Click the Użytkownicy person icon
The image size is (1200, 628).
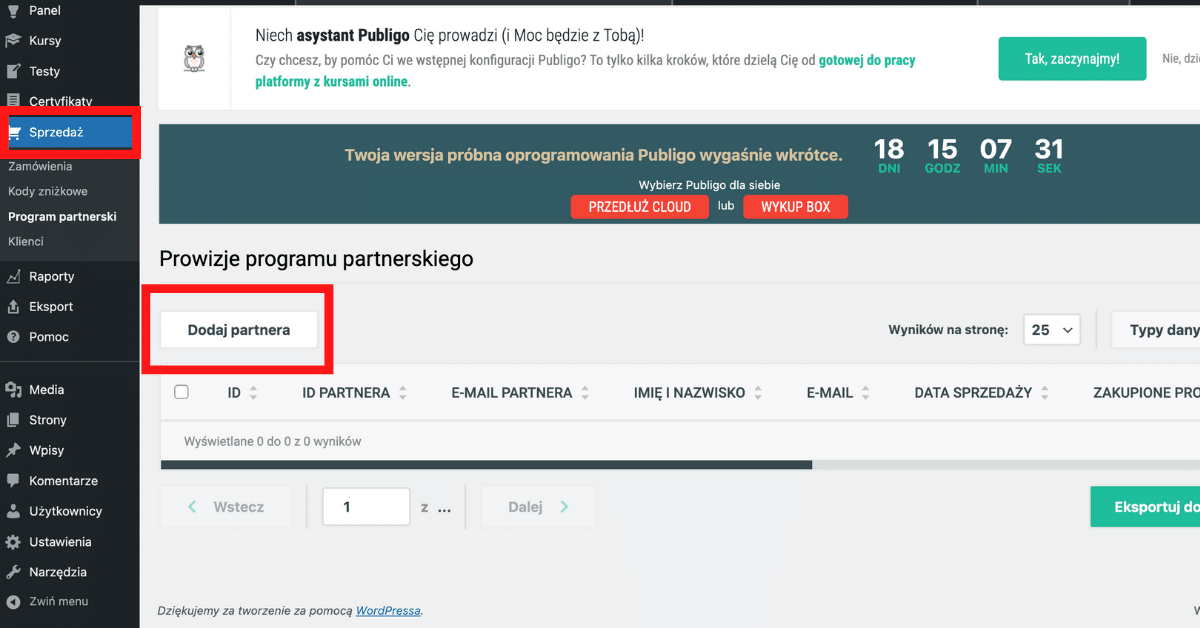coord(13,511)
